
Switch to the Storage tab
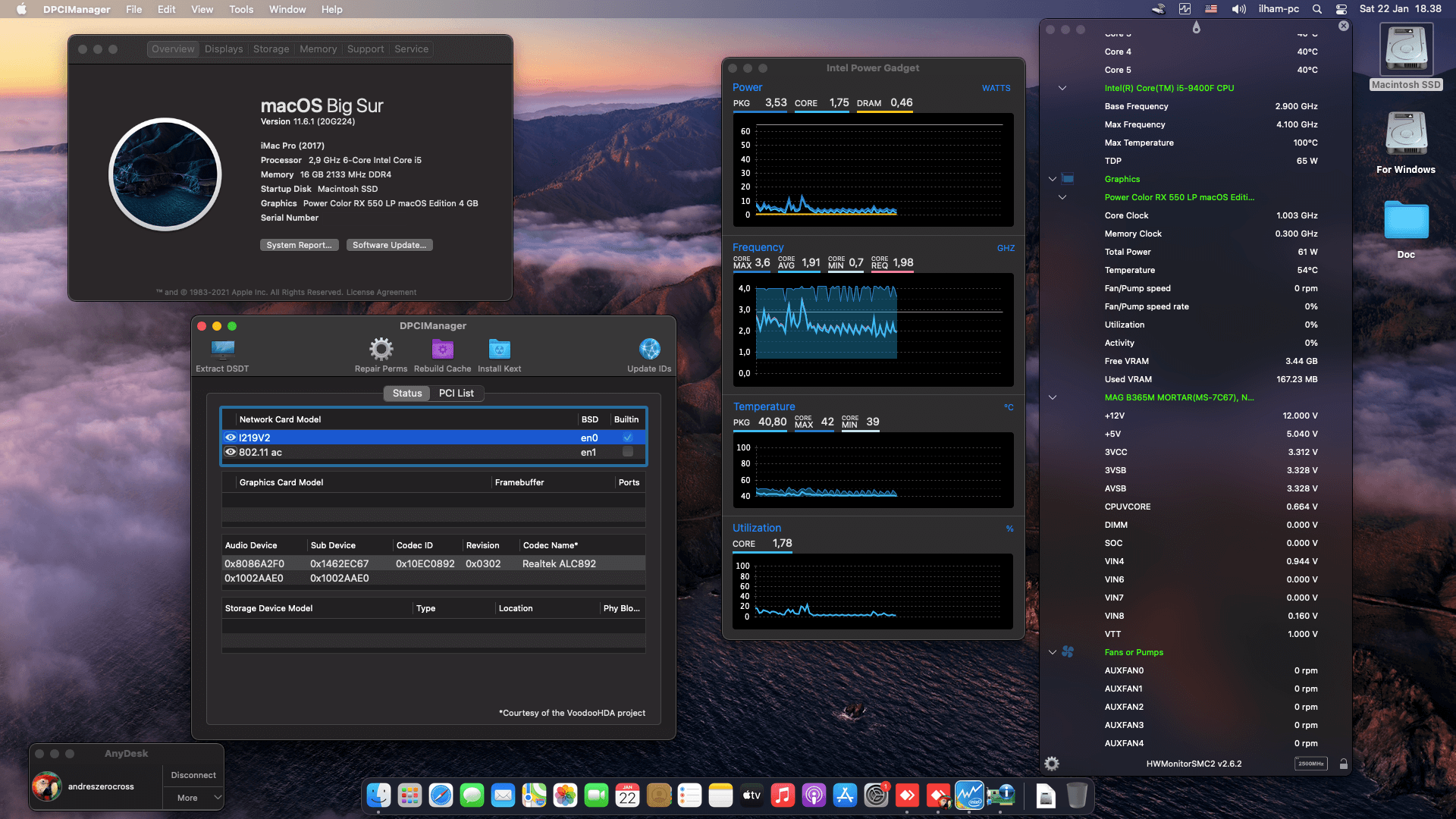[271, 49]
